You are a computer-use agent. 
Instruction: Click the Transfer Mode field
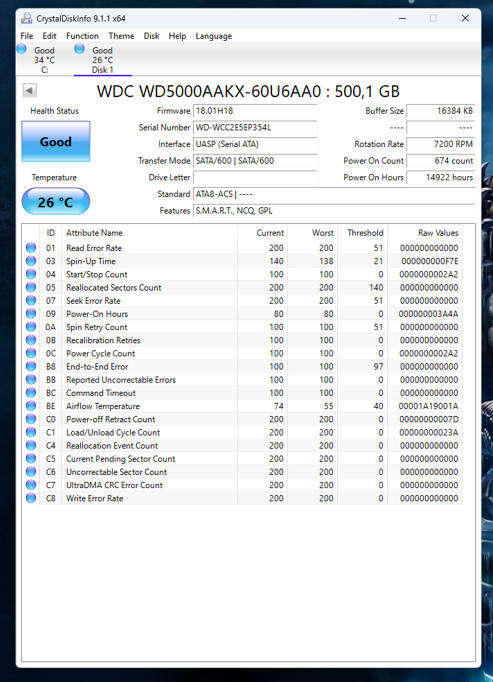(255, 161)
